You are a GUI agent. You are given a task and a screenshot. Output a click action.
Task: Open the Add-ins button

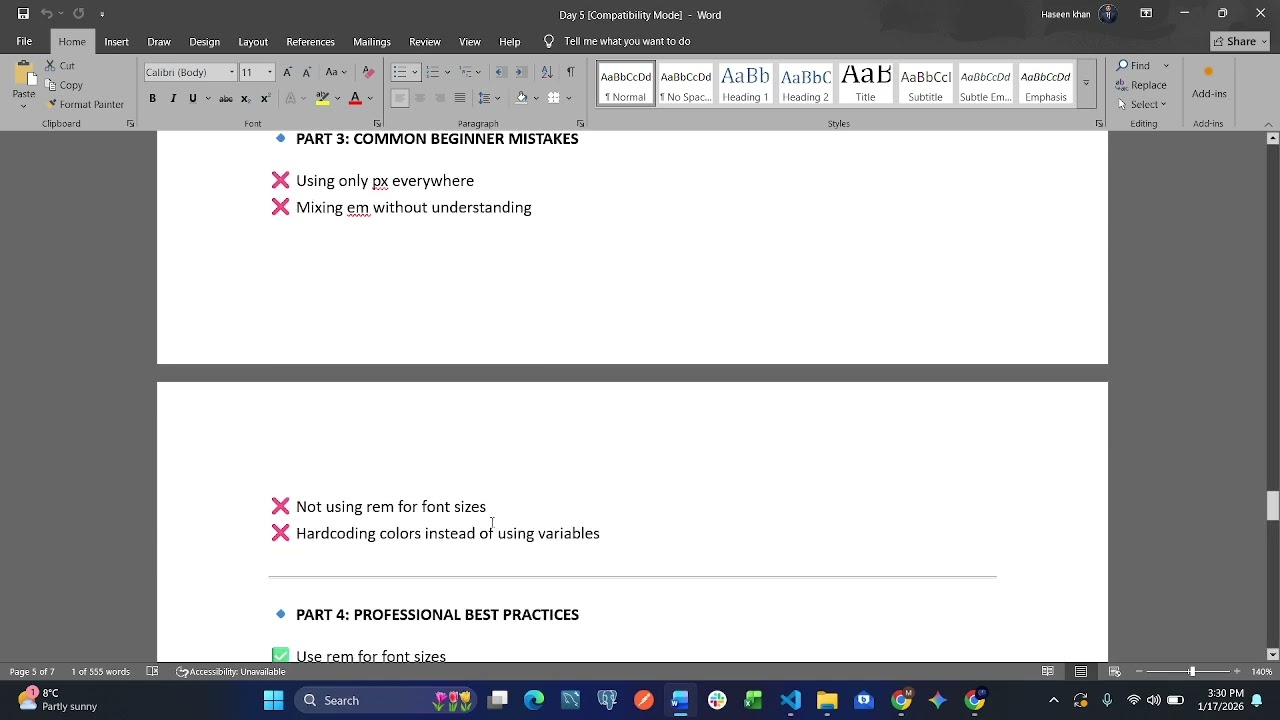click(1209, 82)
